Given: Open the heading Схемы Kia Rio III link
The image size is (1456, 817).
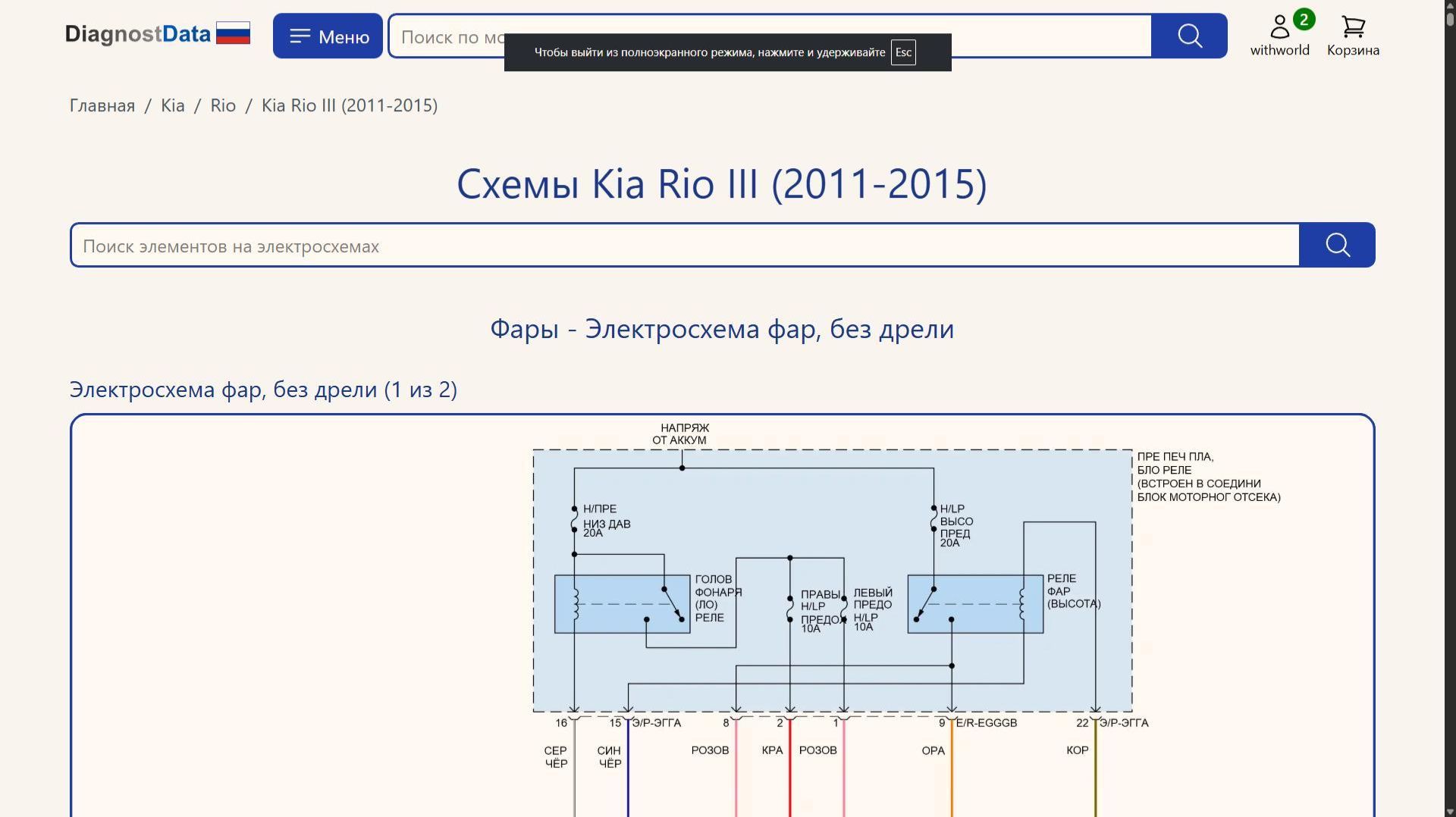Looking at the screenshot, I should (x=721, y=183).
